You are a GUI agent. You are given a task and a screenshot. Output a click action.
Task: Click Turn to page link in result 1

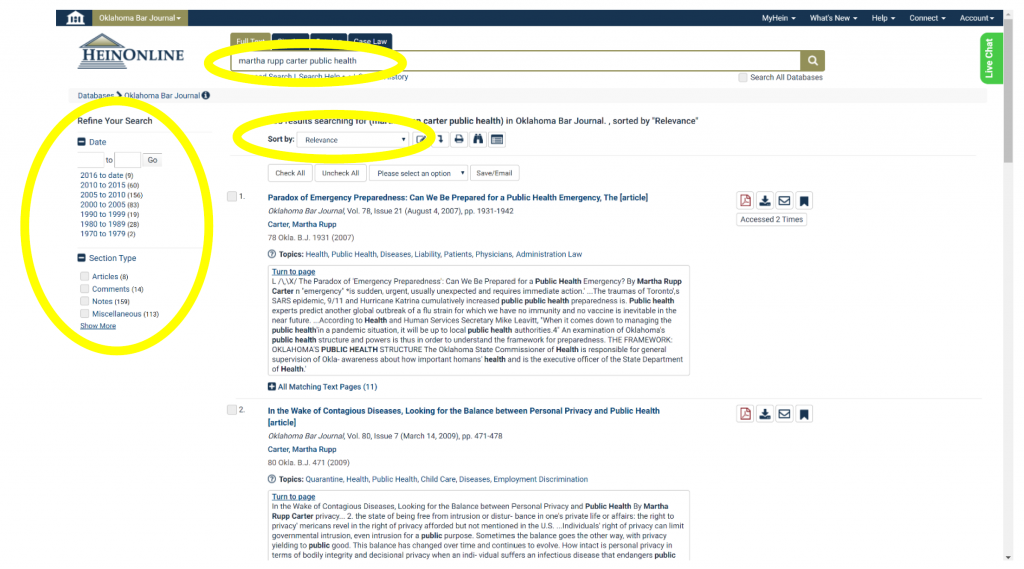(293, 272)
